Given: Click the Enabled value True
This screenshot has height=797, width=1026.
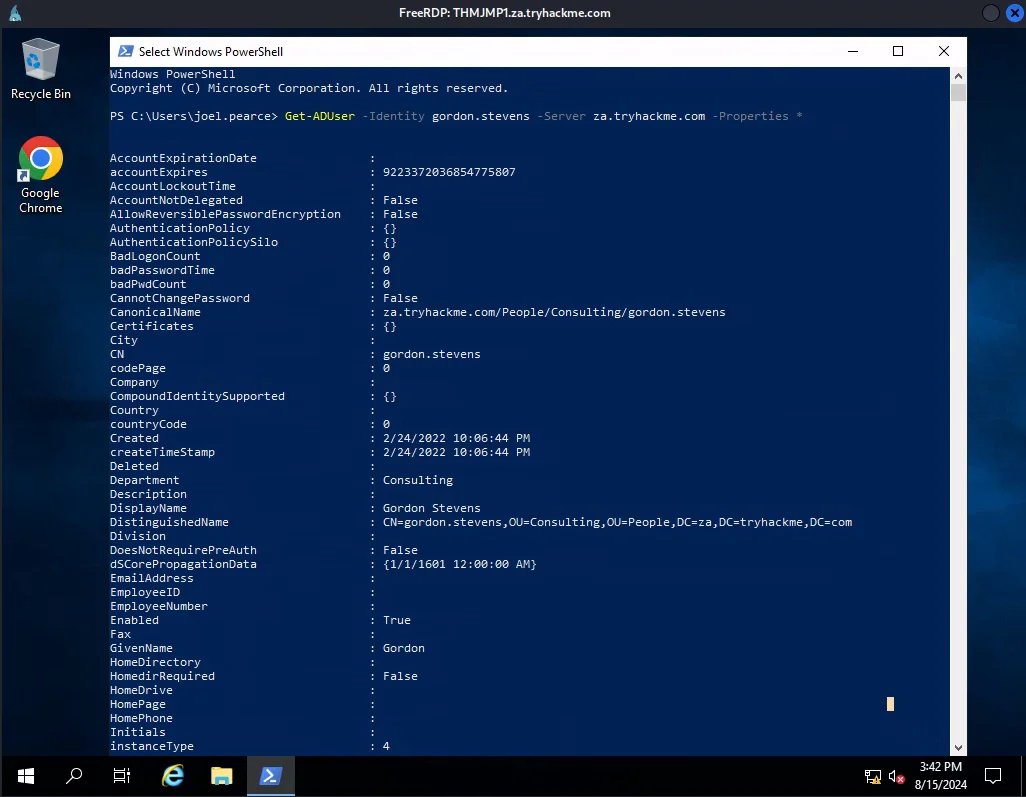Looking at the screenshot, I should pyautogui.click(x=397, y=620).
